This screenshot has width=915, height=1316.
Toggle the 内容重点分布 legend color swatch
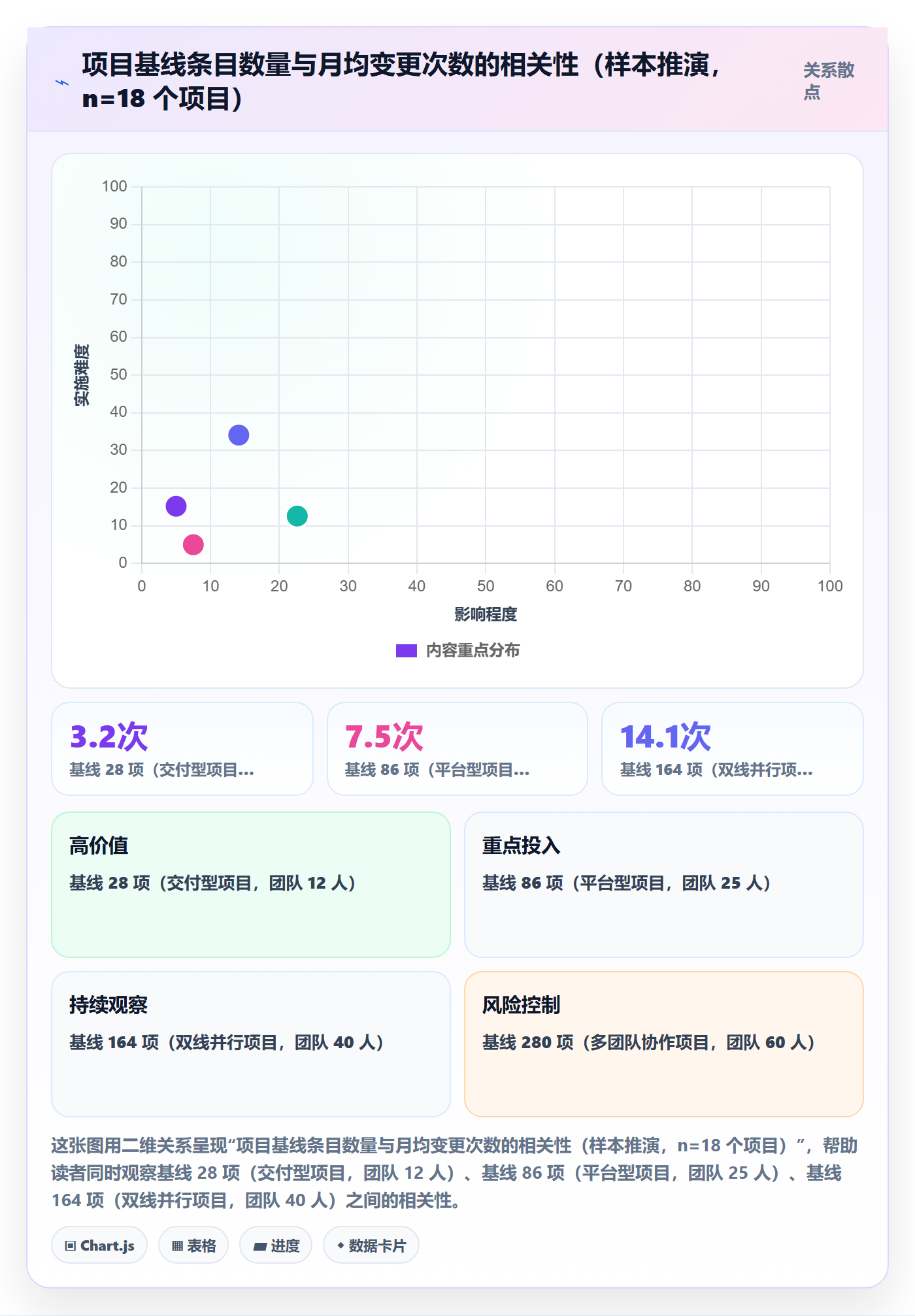407,651
